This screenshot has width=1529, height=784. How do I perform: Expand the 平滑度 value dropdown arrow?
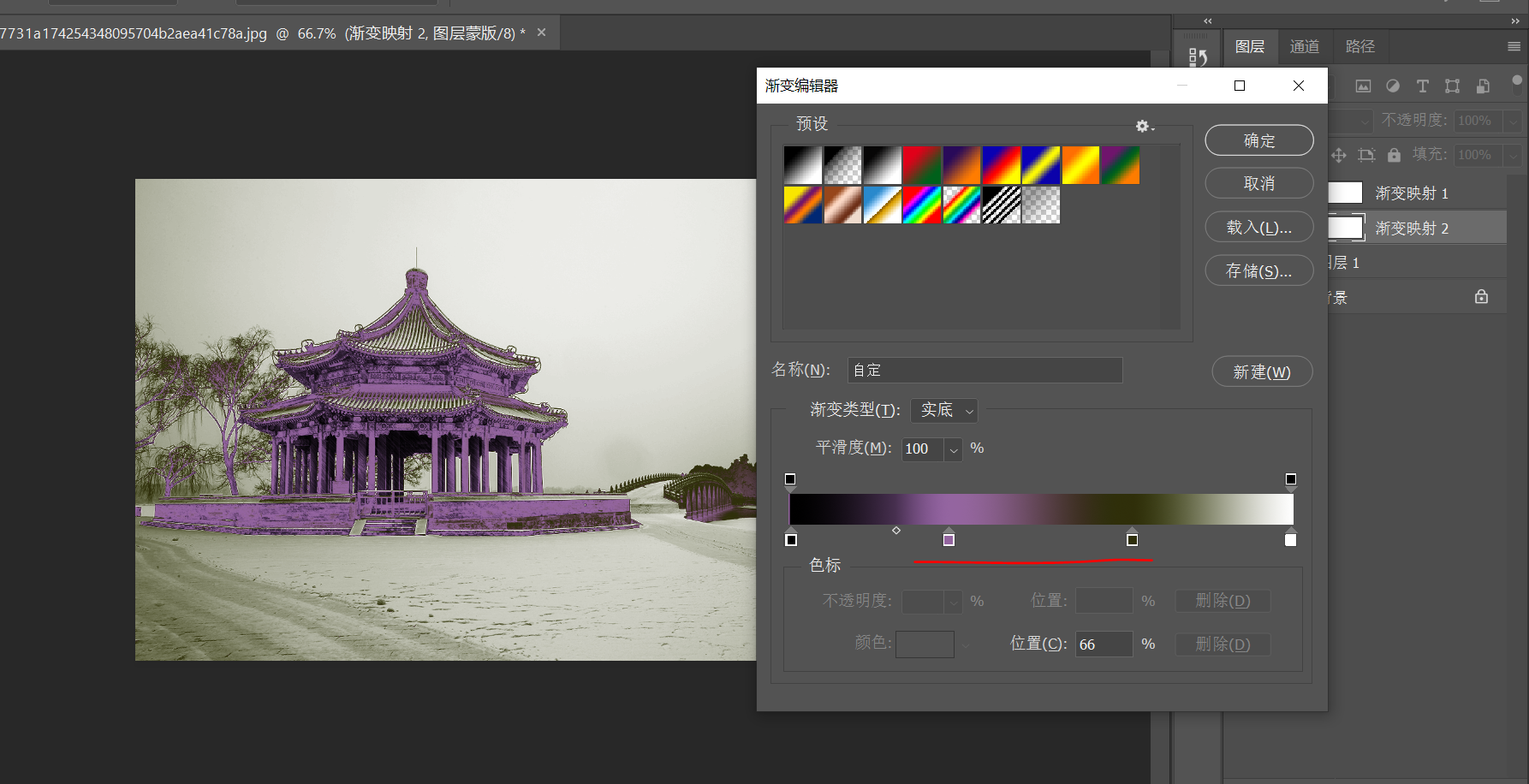click(954, 449)
